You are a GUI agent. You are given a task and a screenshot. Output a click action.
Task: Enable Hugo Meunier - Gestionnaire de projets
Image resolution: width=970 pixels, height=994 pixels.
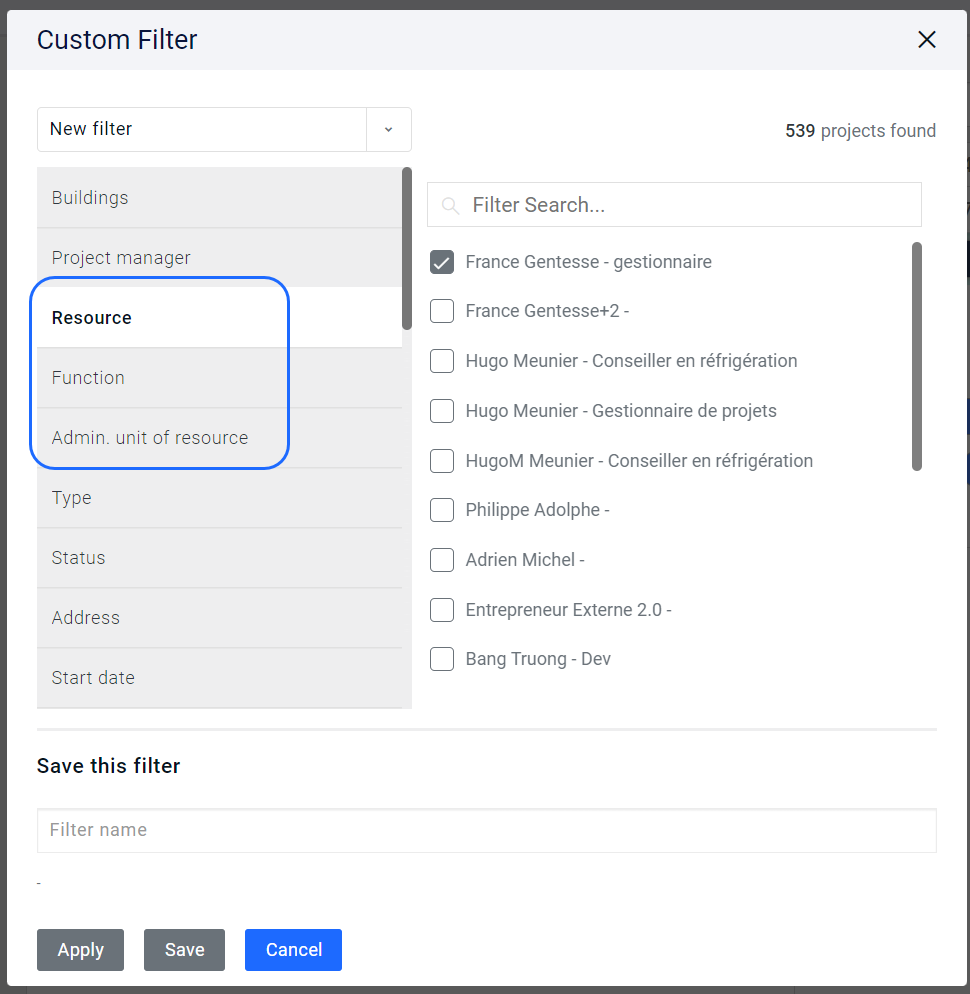[441, 411]
